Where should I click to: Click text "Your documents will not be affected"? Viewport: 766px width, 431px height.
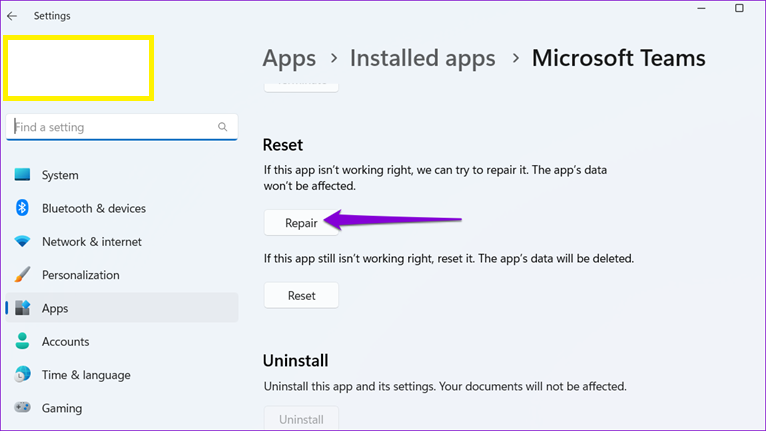point(532,386)
